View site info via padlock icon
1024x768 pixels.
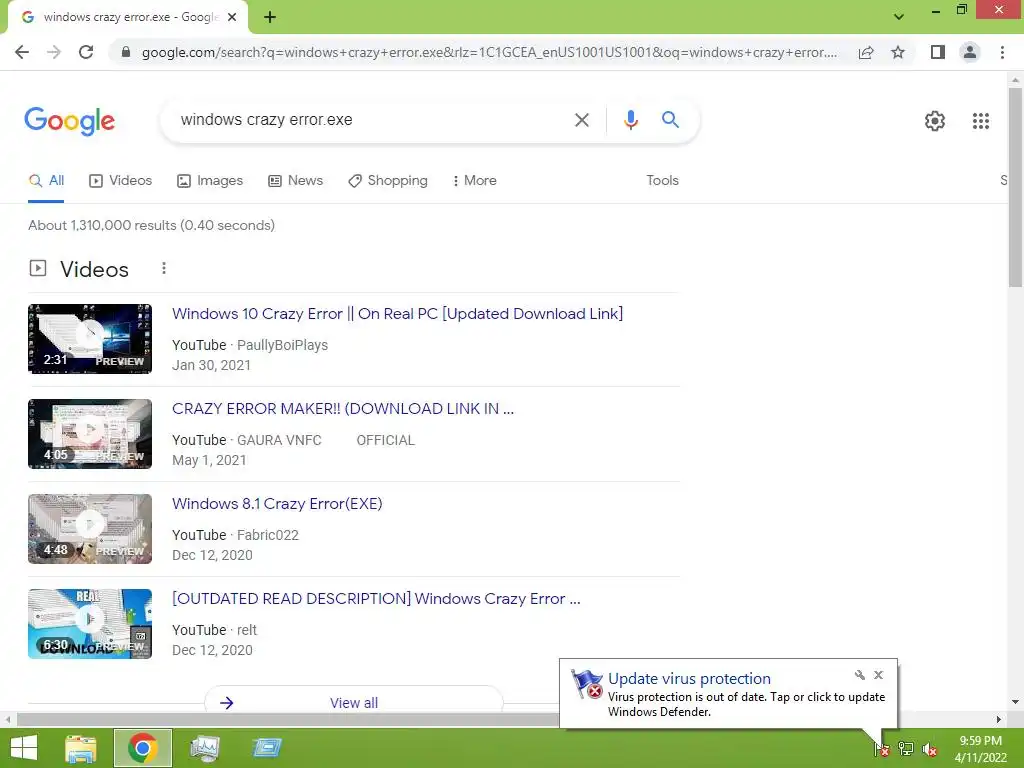[126, 52]
